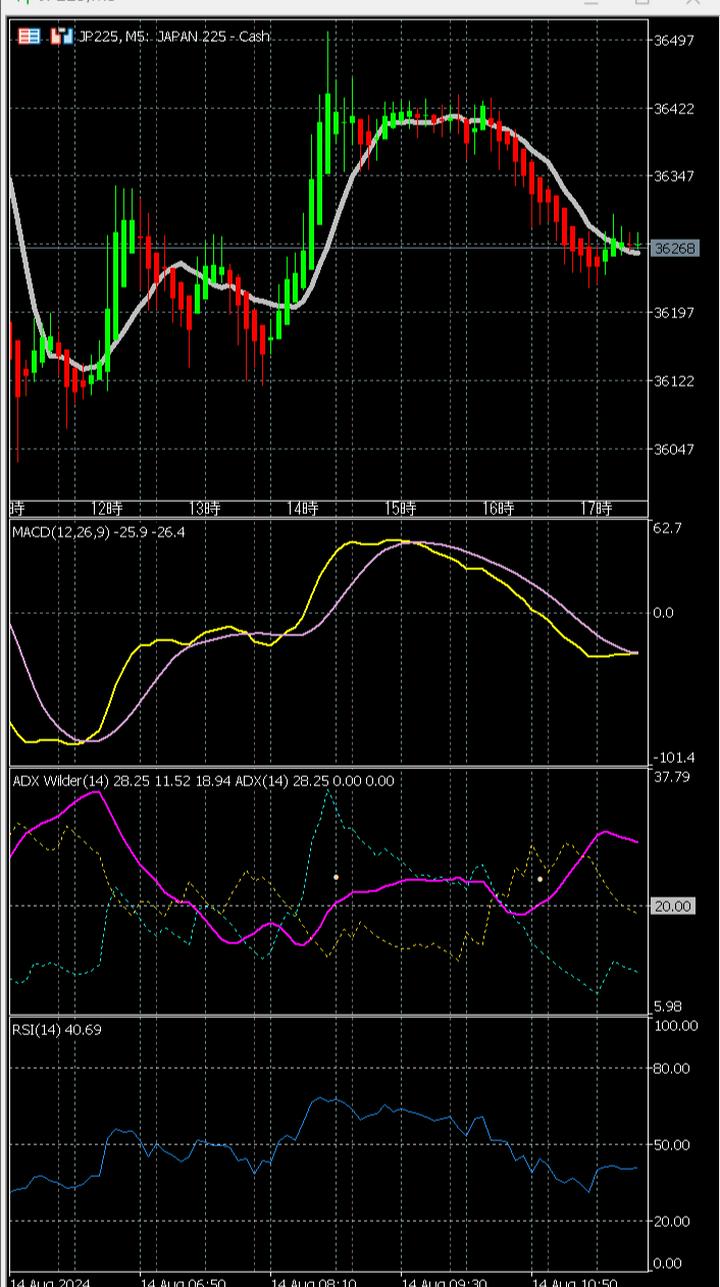Click the ADX 20.00 level marker
Viewport: 720px width, 1287px height.
coord(672,906)
